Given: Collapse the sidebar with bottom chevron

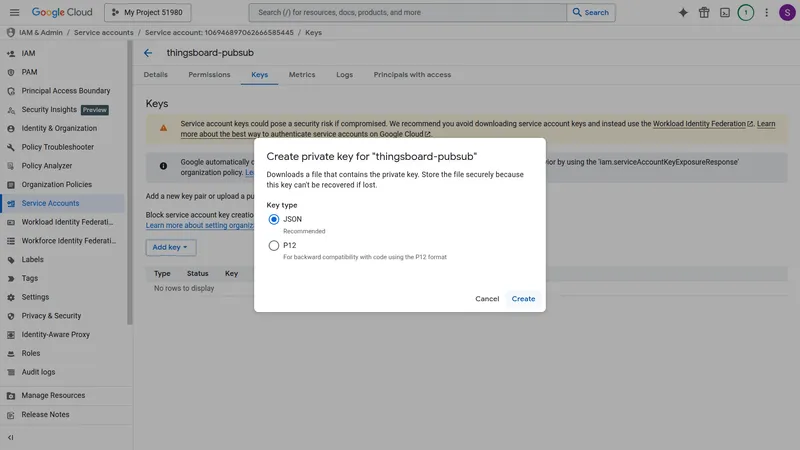Looking at the screenshot, I should (x=11, y=437).
